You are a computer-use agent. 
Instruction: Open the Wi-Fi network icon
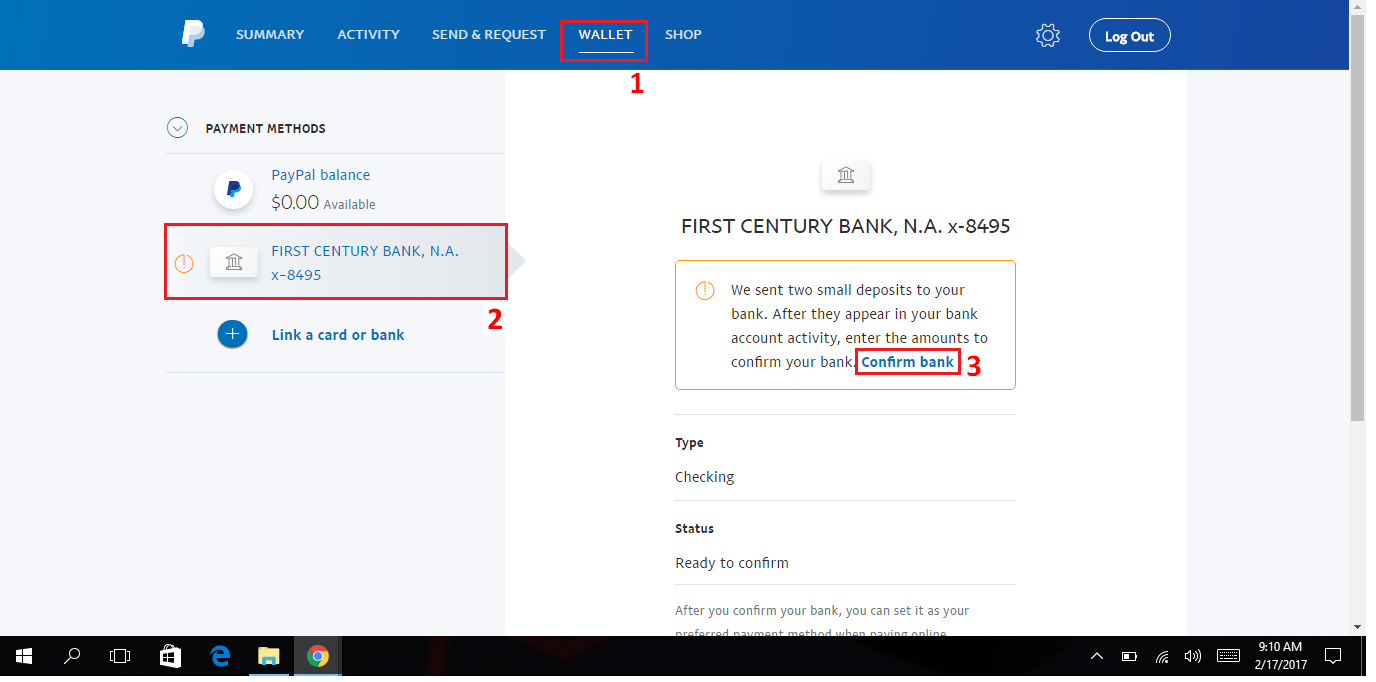(1162, 657)
